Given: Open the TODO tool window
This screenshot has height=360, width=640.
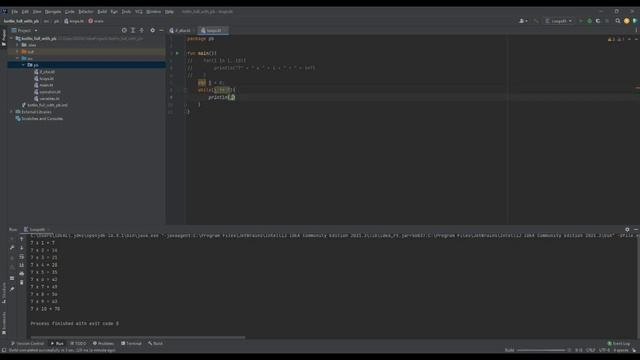Looking at the screenshot, I should 78,344.
